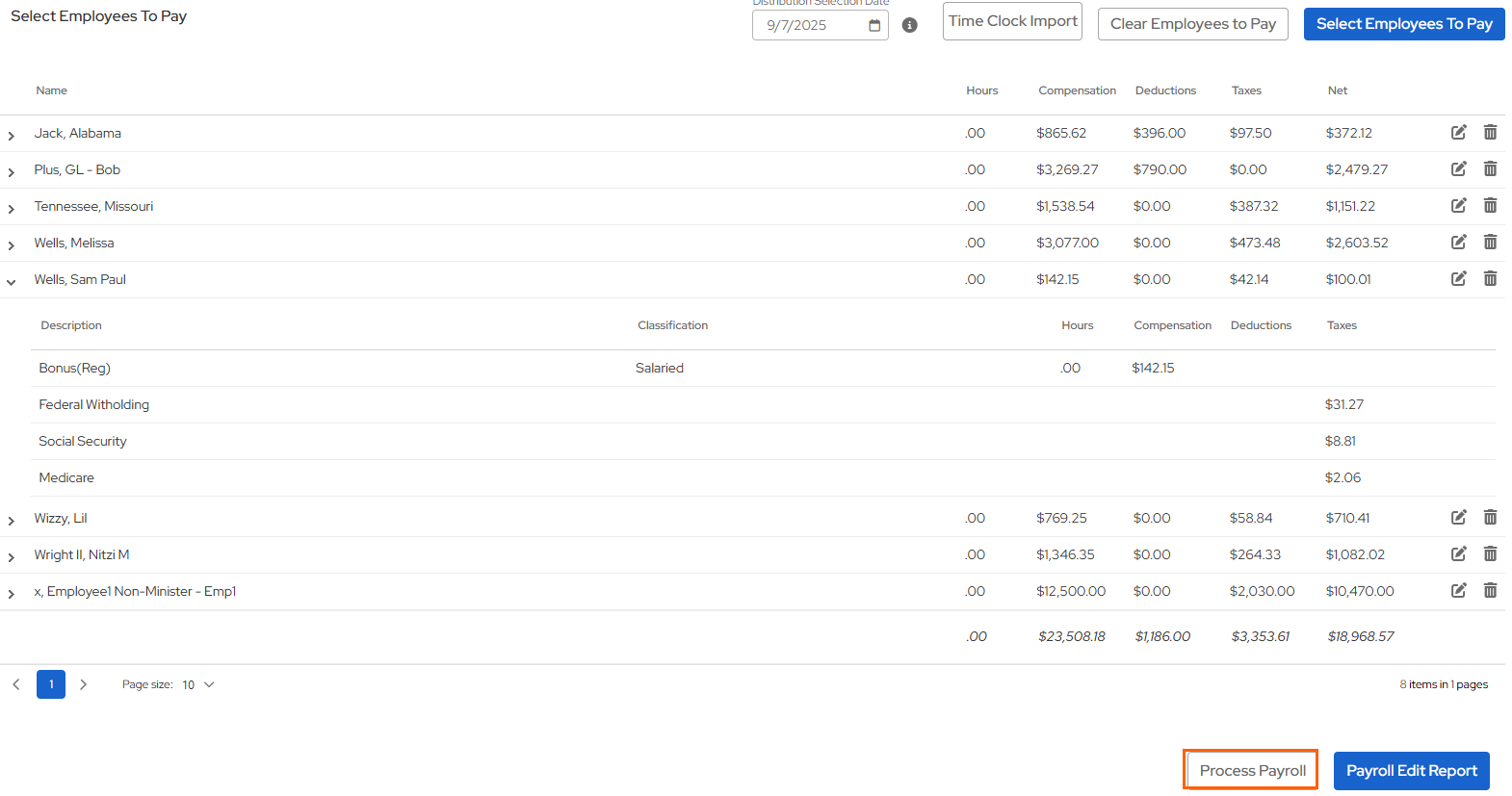The height and width of the screenshot is (796, 1512).
Task: Collapse Wells, Sam Paul detail rows
Action: [12, 282]
